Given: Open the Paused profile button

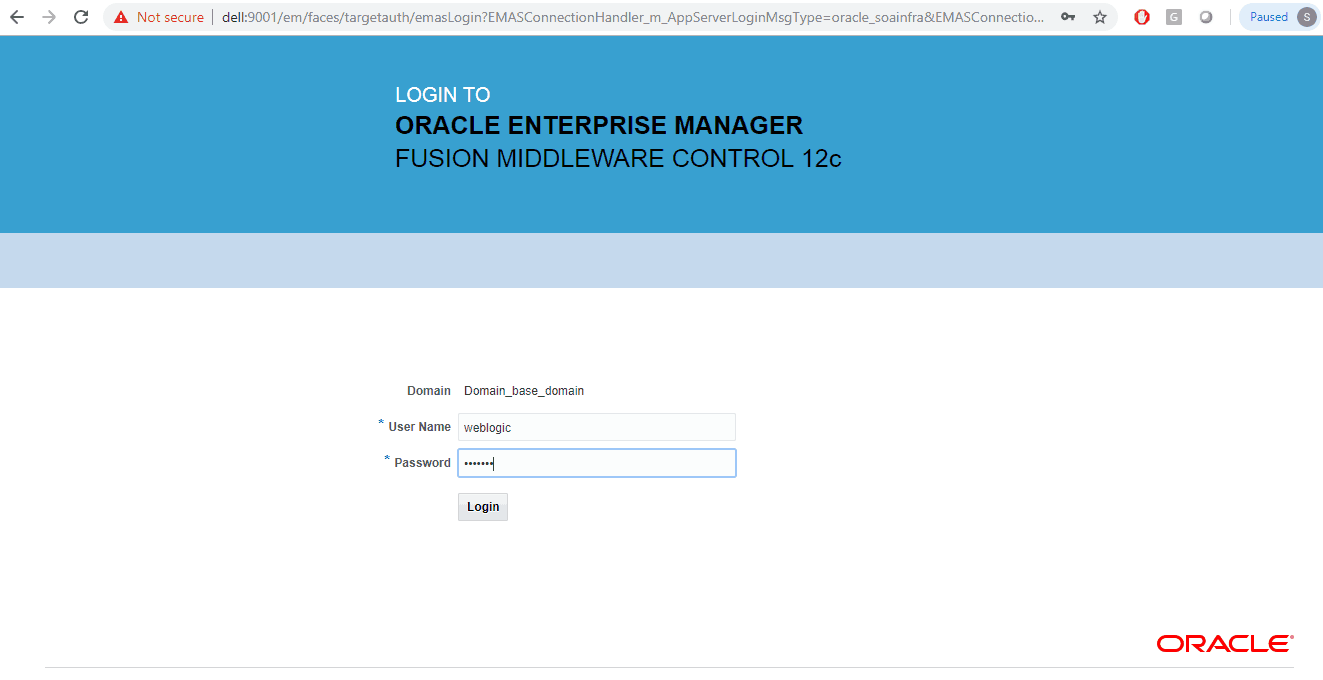Looking at the screenshot, I should pos(1279,17).
